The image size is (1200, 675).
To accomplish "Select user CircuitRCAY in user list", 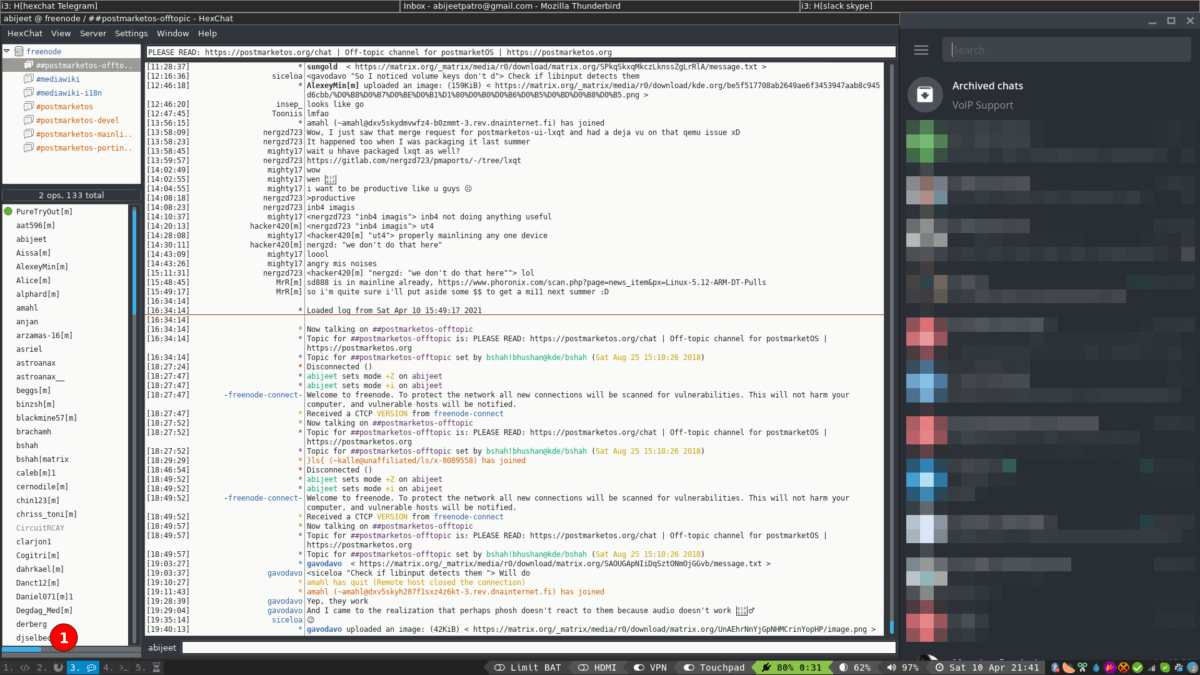I will tap(40, 528).
